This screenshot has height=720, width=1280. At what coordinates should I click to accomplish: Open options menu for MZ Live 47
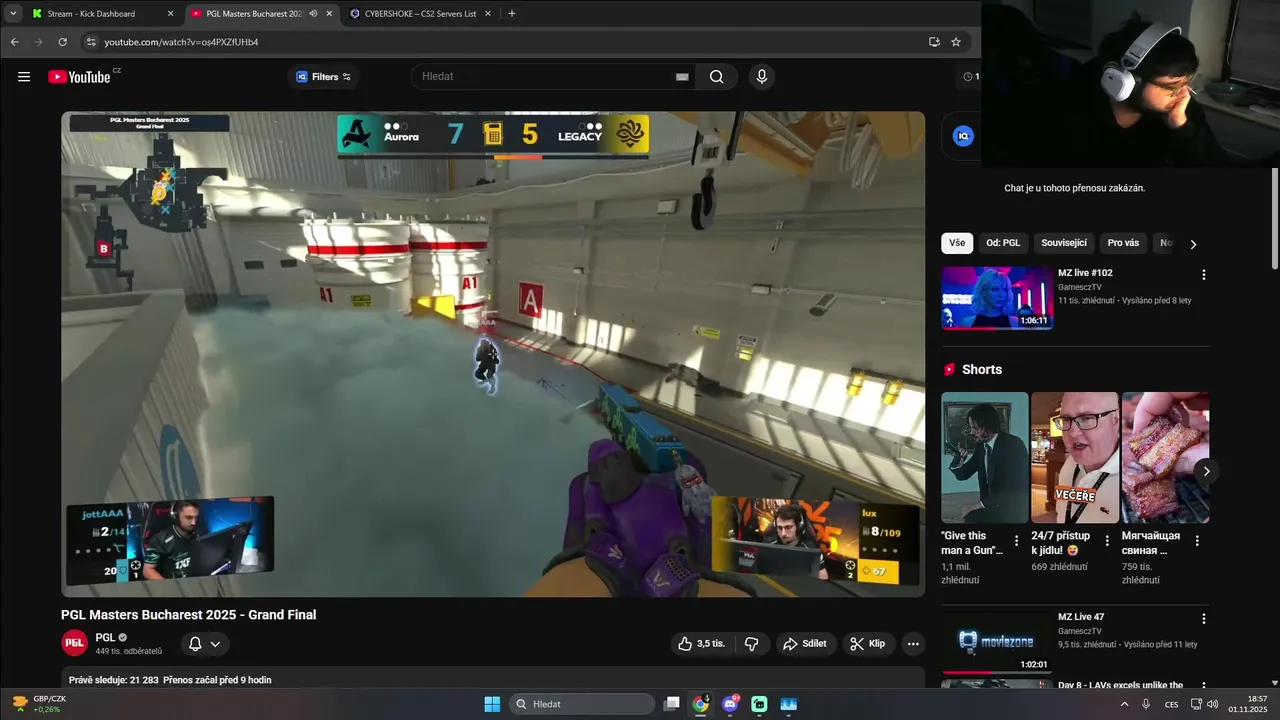pyautogui.click(x=1204, y=619)
